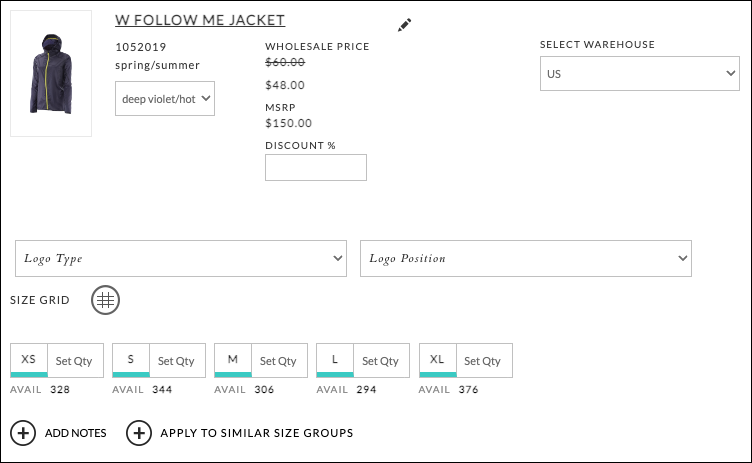Expand the Select Warehouse US dropdown
The image size is (752, 463).
tap(640, 73)
